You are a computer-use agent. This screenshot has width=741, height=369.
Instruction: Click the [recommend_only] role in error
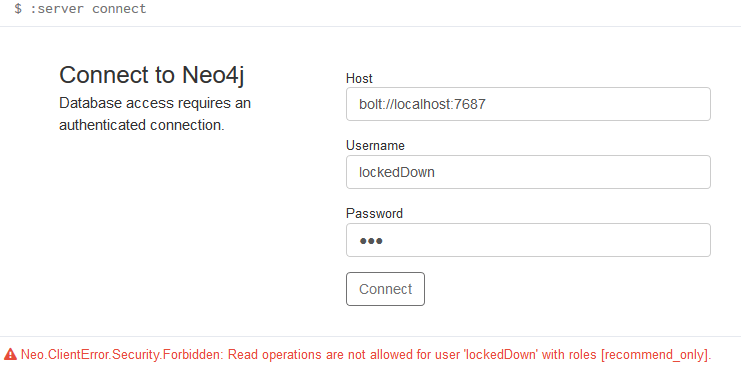coord(654,354)
